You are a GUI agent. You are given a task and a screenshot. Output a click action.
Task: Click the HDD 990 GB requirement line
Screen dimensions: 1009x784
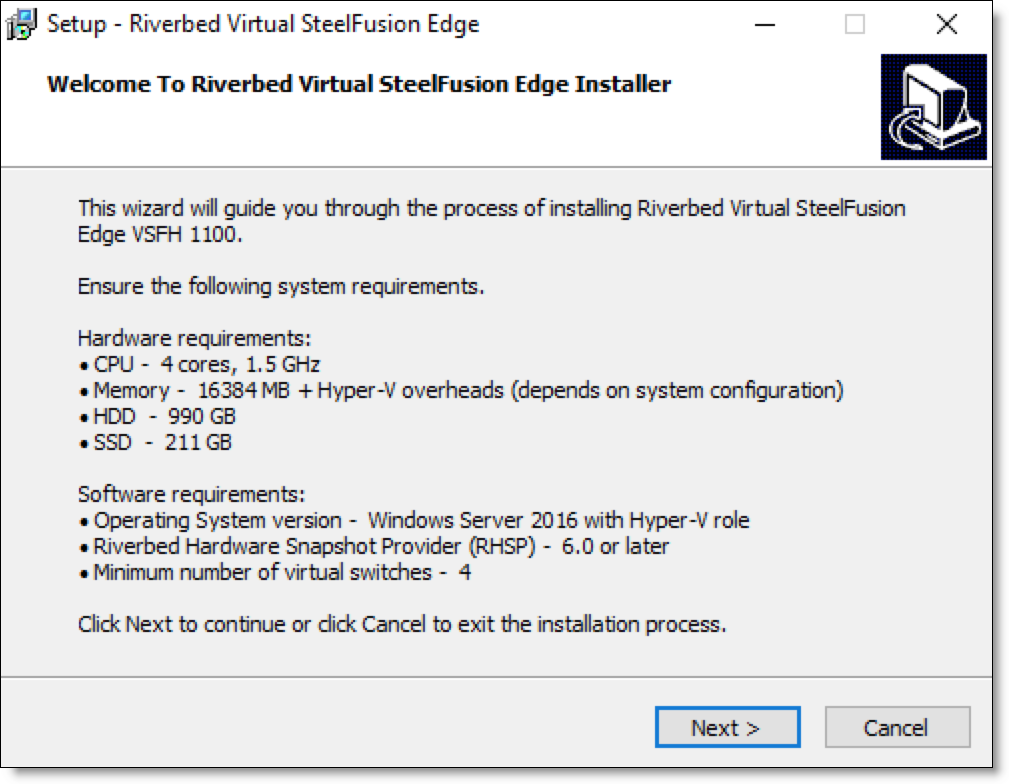157,416
